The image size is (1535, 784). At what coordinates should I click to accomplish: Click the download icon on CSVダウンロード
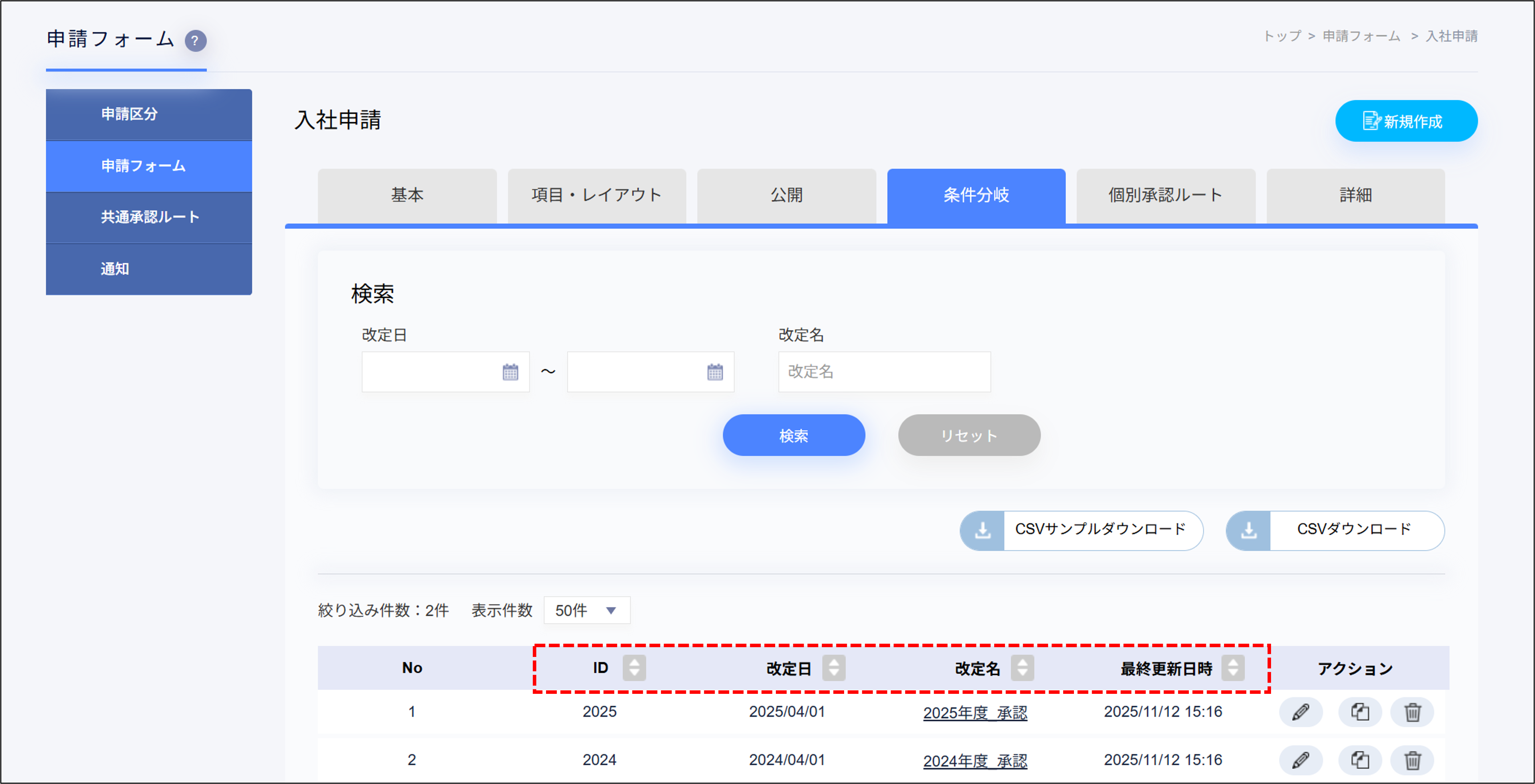coord(1248,530)
